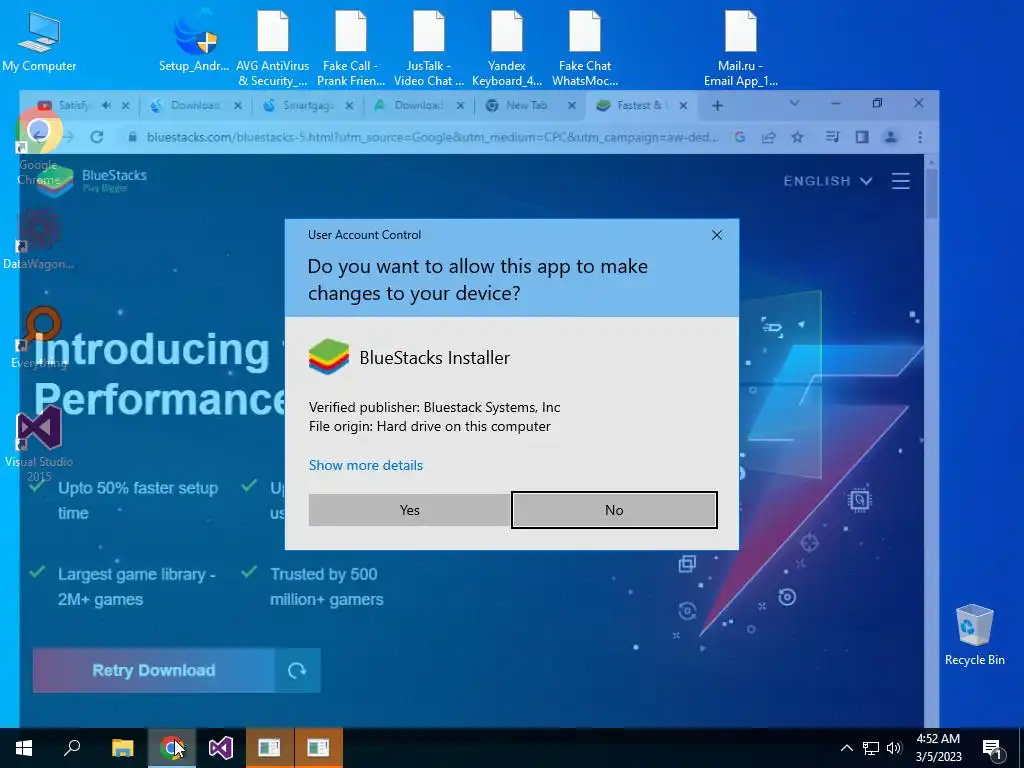
Task: Switch to the Fastest & BlueStacks tab
Action: (639, 105)
